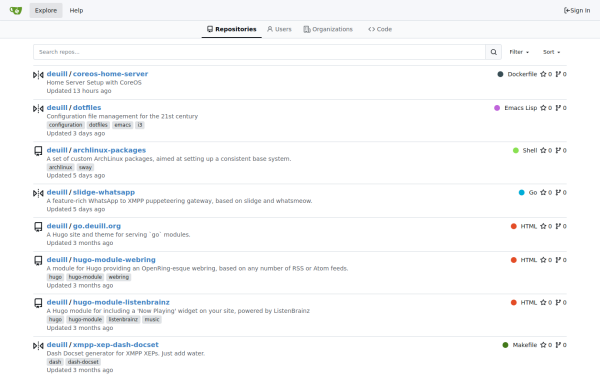Screen dimensions: 600x375
Task: Switch to the Organizations tab
Action: [x=328, y=29]
